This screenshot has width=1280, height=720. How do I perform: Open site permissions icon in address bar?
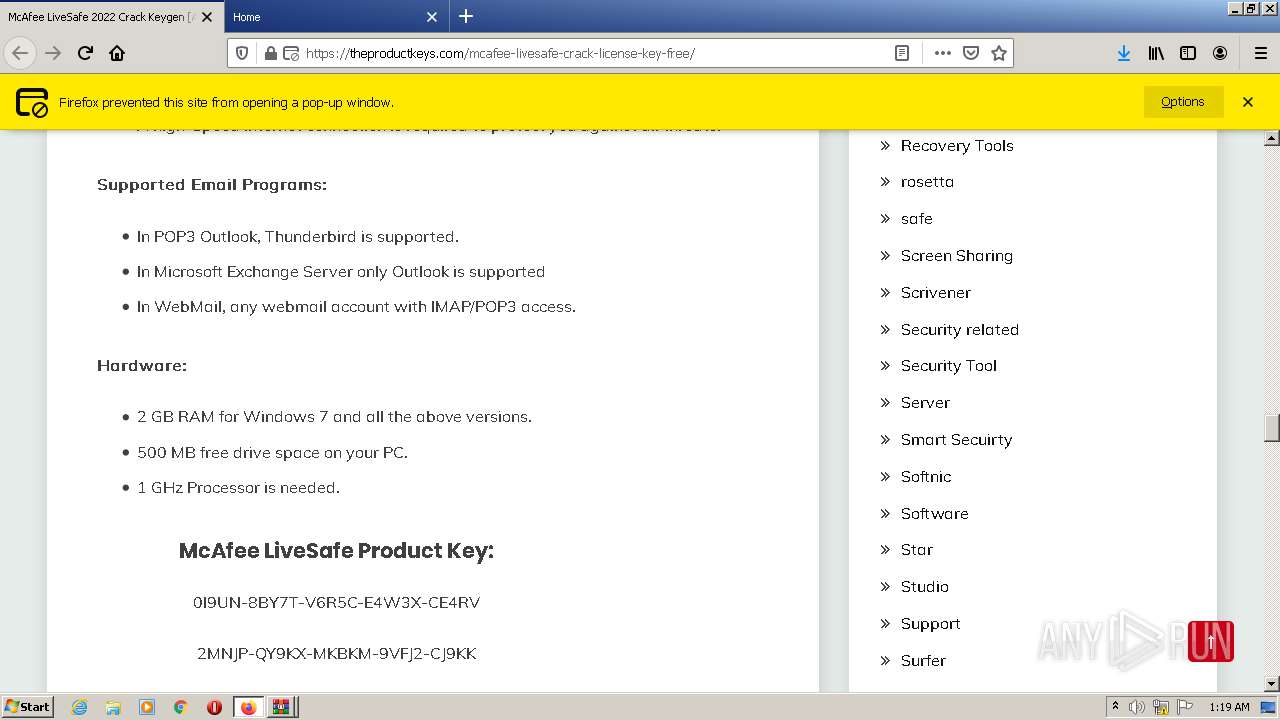click(290, 53)
